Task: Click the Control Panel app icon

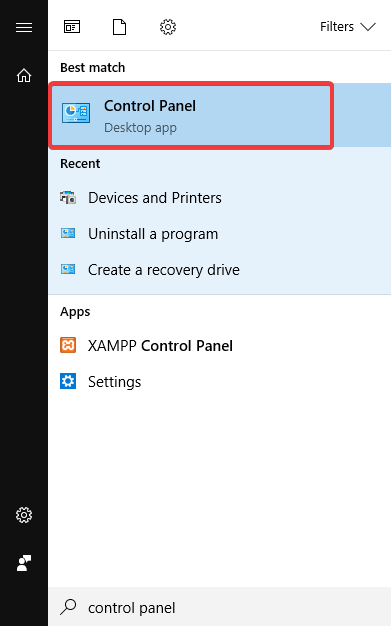Action: point(76,113)
